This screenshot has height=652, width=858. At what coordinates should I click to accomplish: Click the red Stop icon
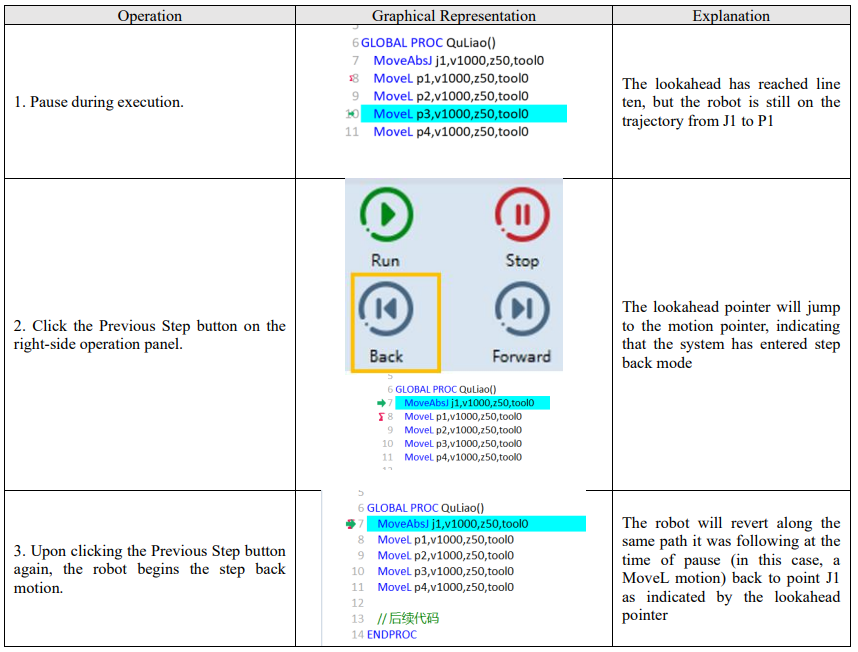pos(522,214)
